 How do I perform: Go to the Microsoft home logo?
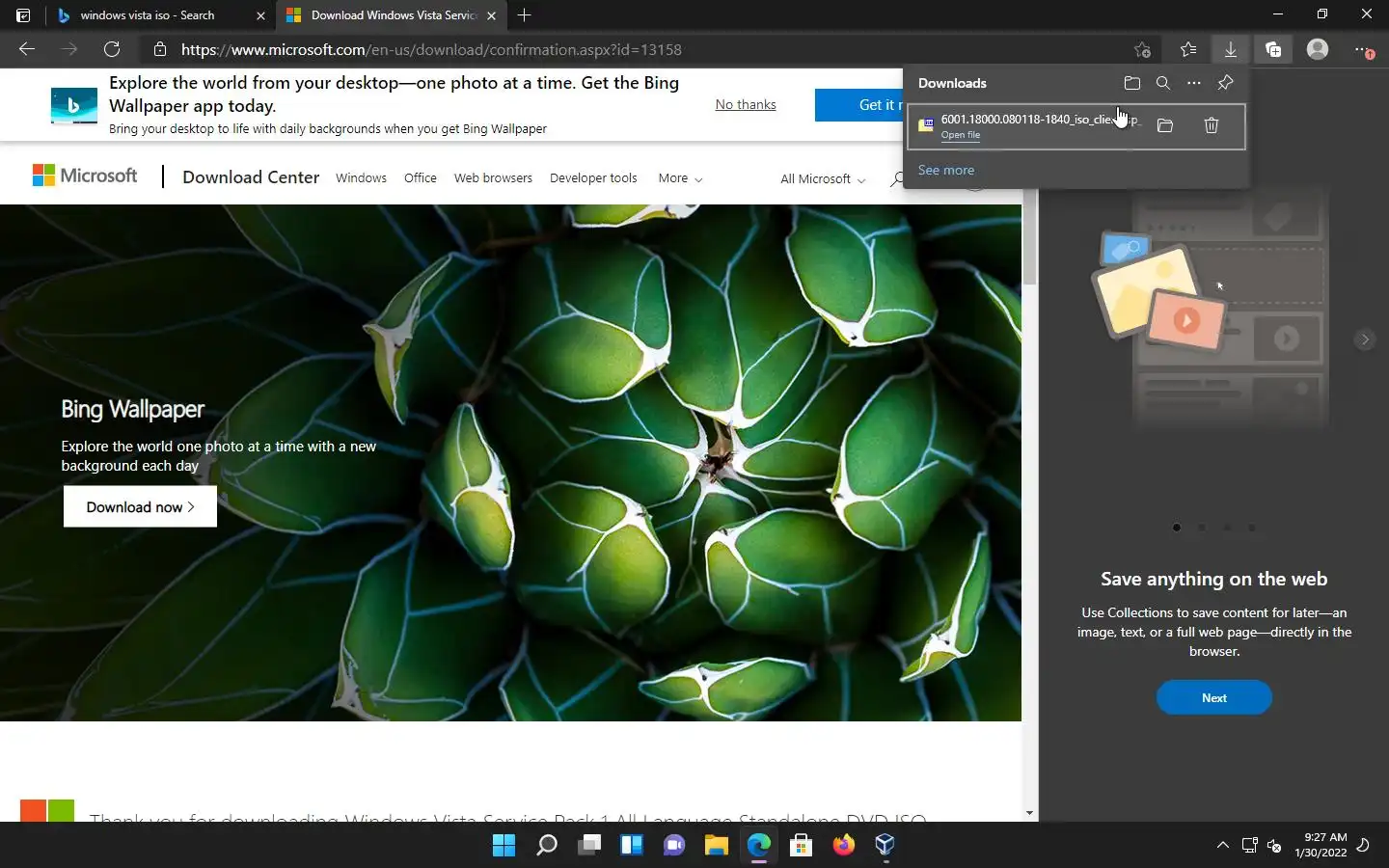click(85, 176)
